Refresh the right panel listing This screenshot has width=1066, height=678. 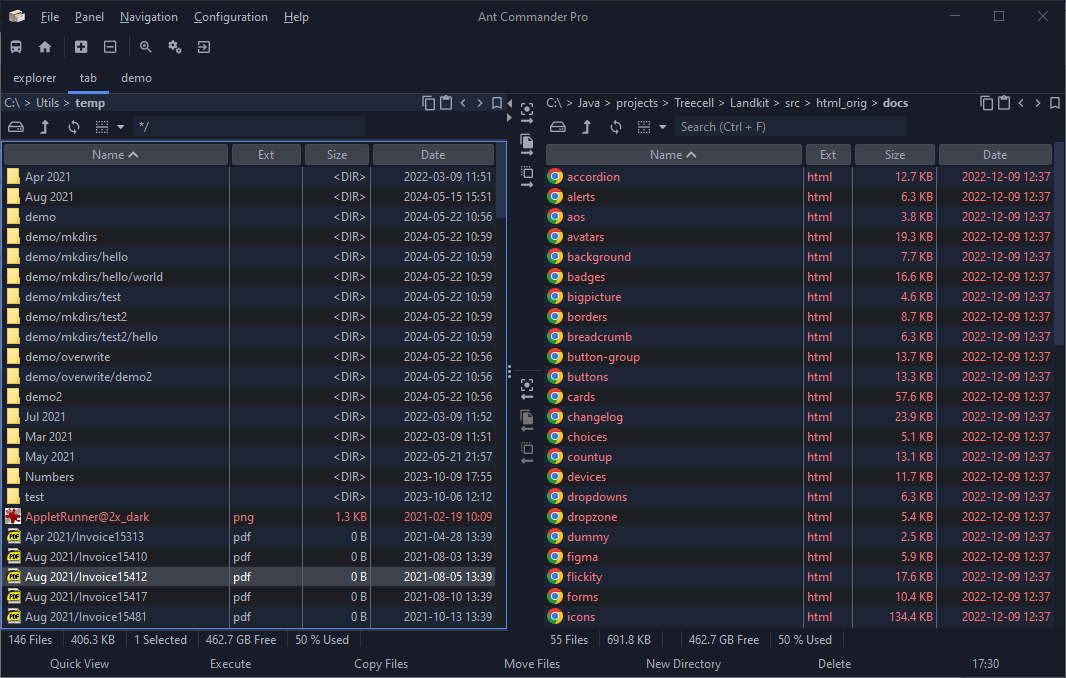pos(616,127)
